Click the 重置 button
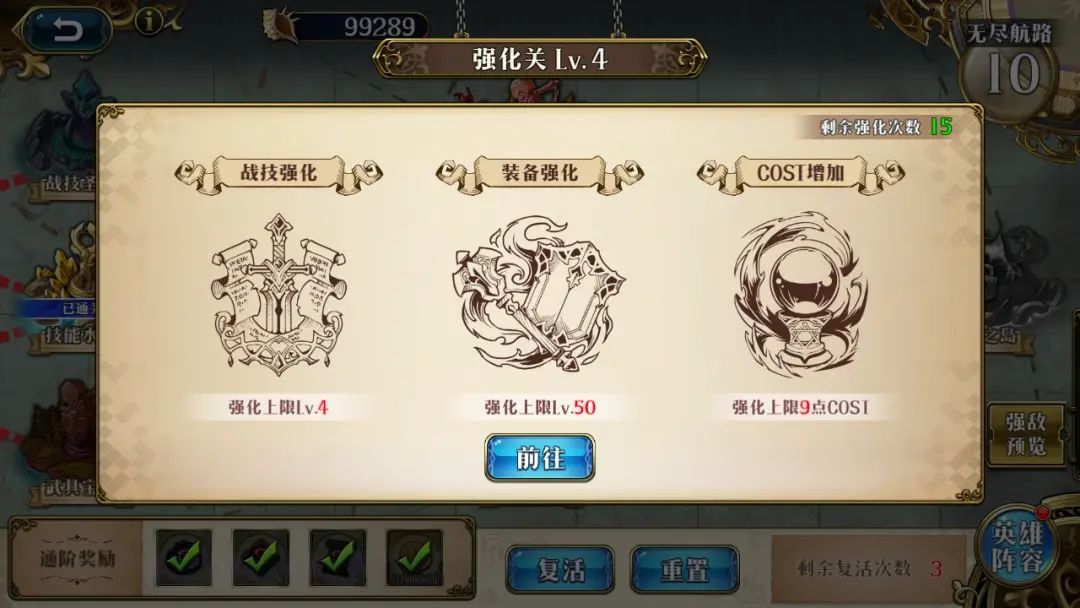This screenshot has height=608, width=1080. click(685, 569)
